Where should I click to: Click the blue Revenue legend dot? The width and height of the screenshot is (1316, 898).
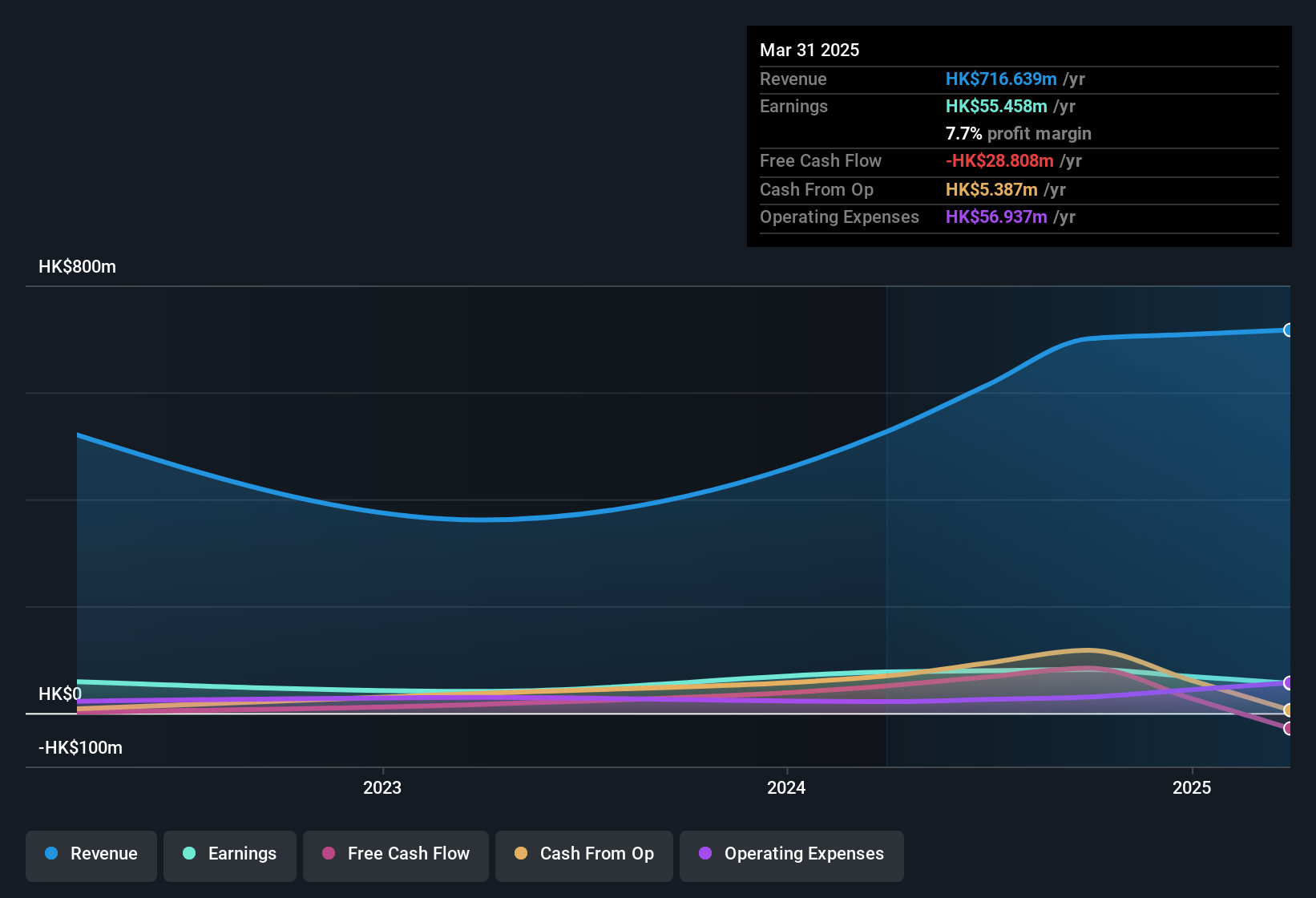click(50, 854)
